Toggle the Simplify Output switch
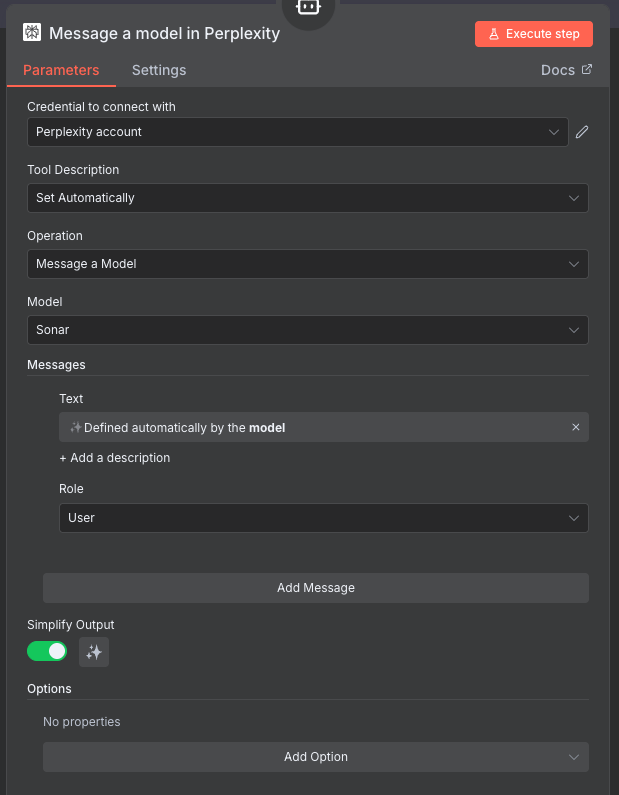 47,652
